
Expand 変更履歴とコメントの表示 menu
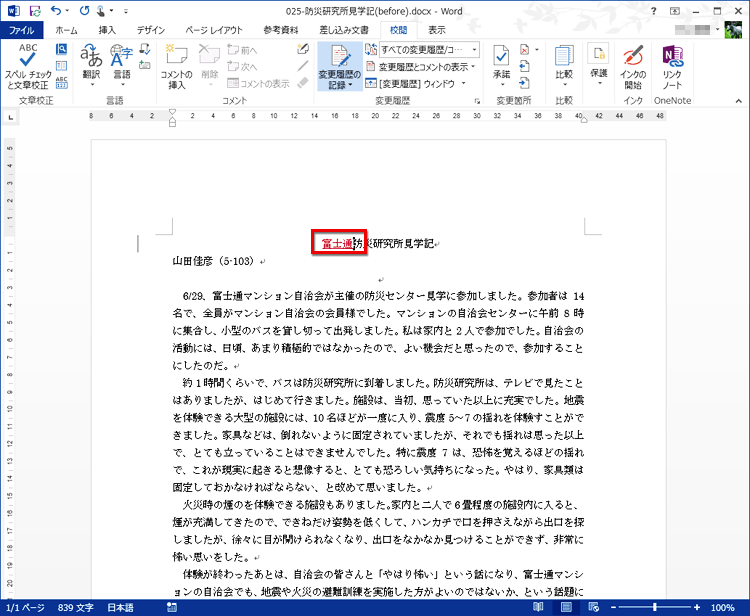pos(421,66)
